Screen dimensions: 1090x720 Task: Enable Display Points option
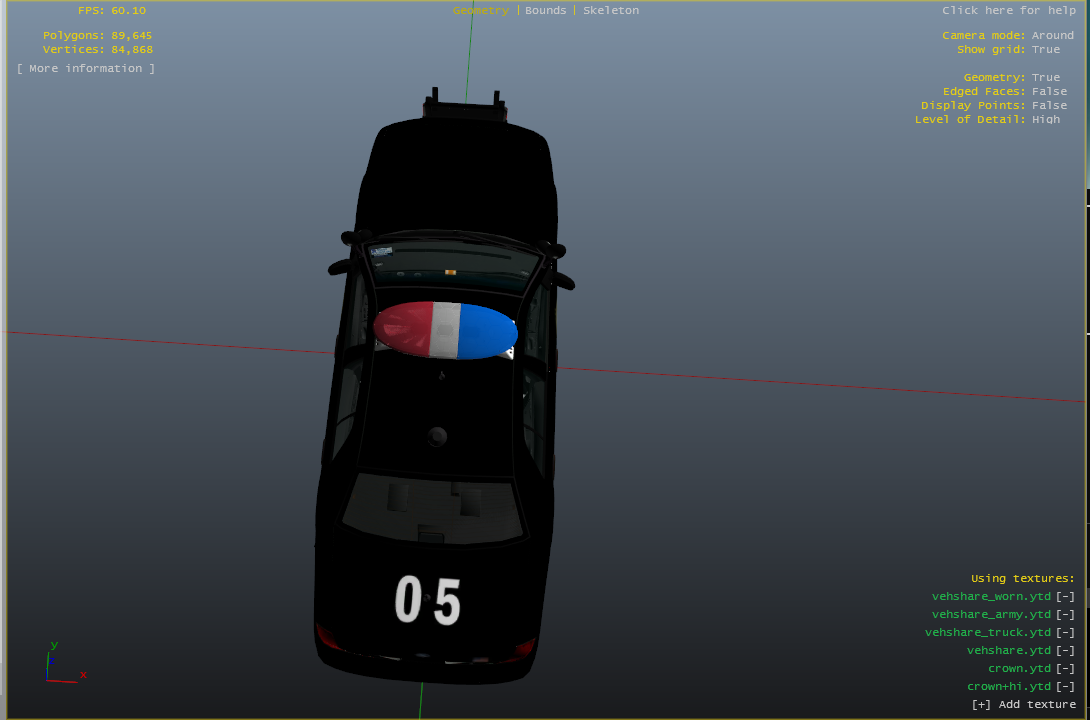(1049, 106)
